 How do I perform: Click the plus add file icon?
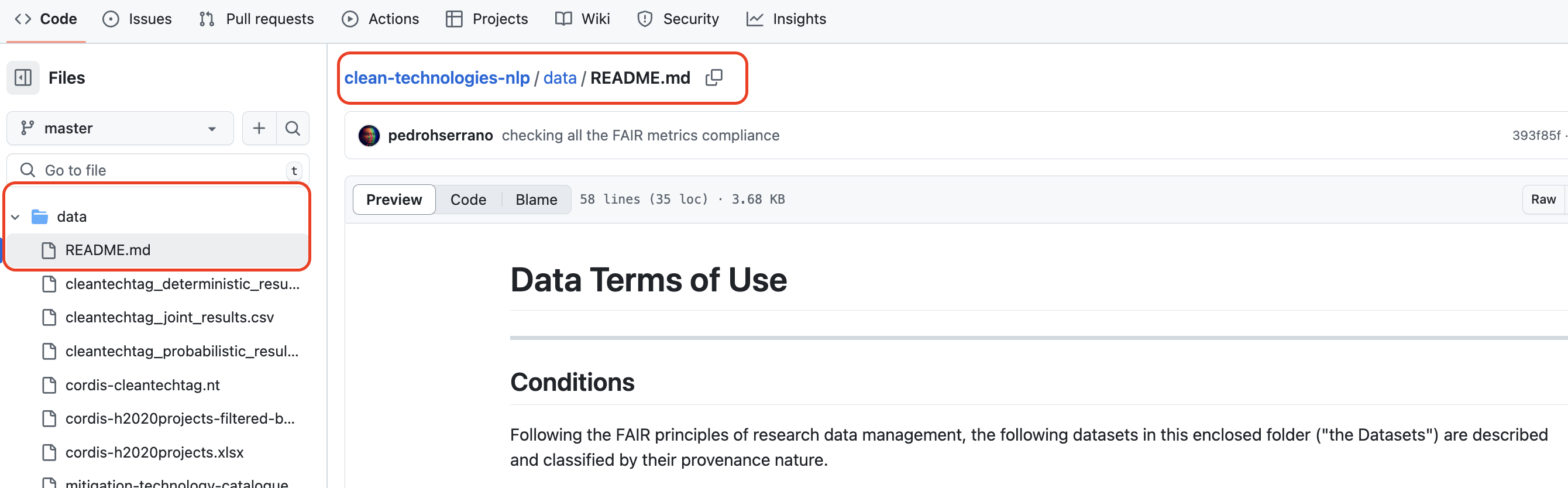point(259,128)
